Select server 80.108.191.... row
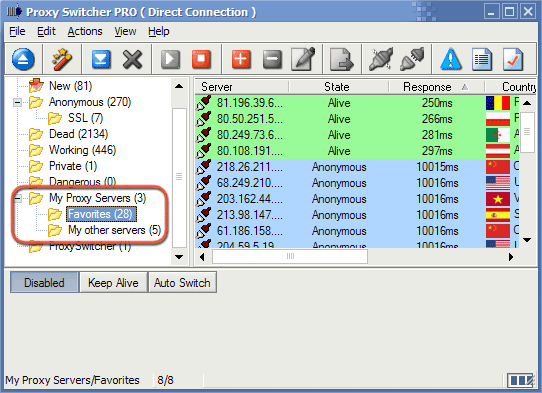The width and height of the screenshot is (542, 393). [x=357, y=151]
